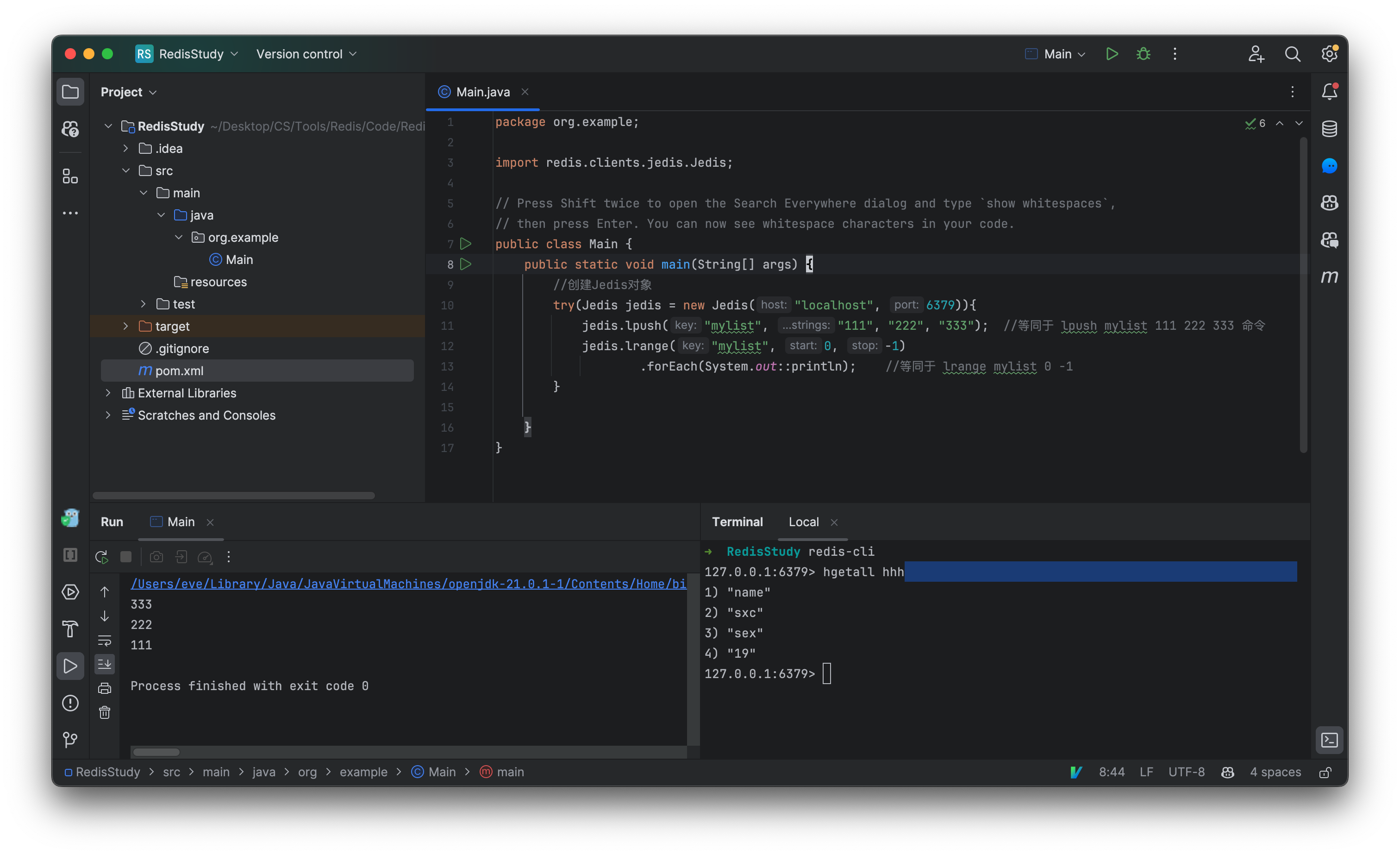Open the Git tool window icon
The width and height of the screenshot is (1400, 855).
(x=70, y=740)
